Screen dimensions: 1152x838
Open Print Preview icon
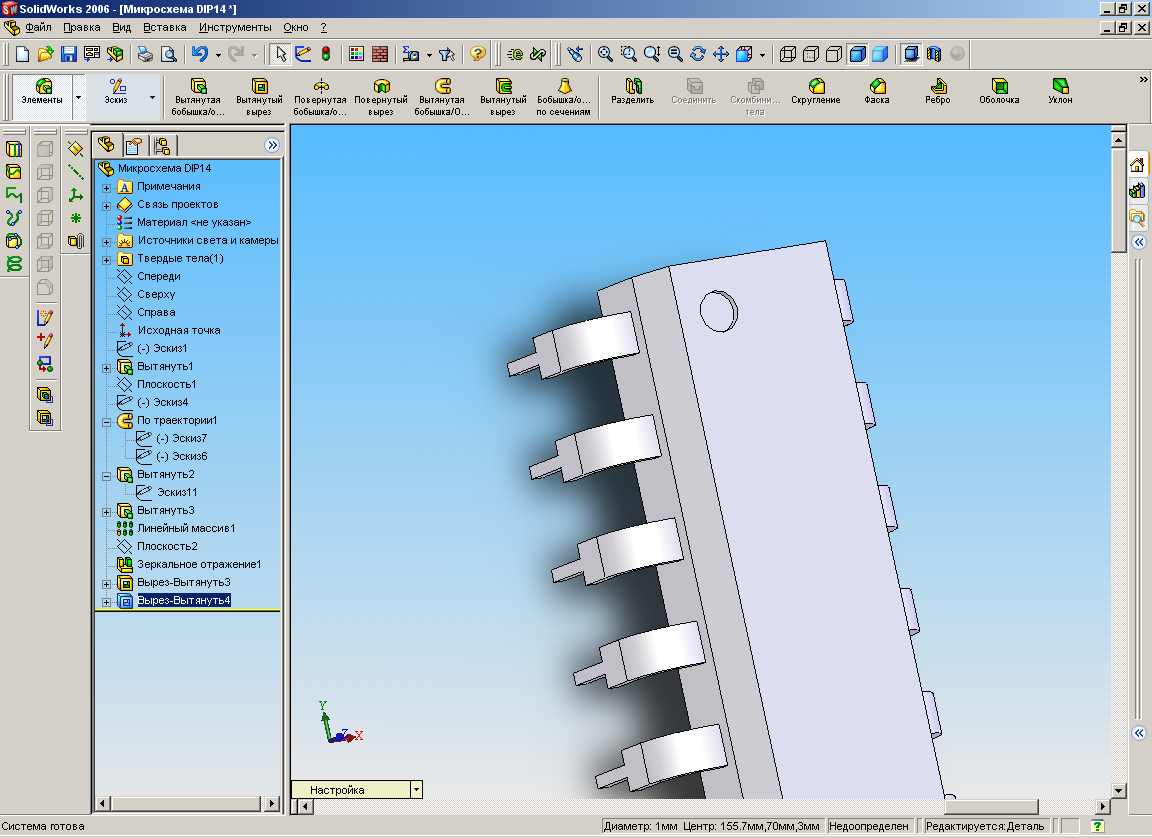point(169,54)
